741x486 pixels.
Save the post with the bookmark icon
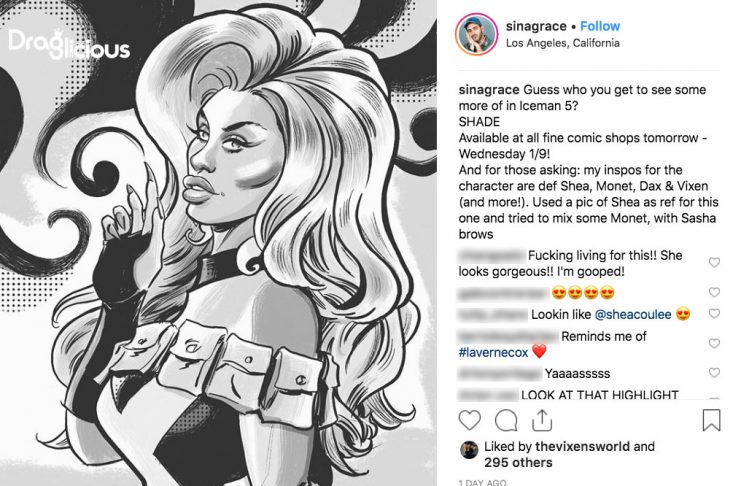[711, 420]
